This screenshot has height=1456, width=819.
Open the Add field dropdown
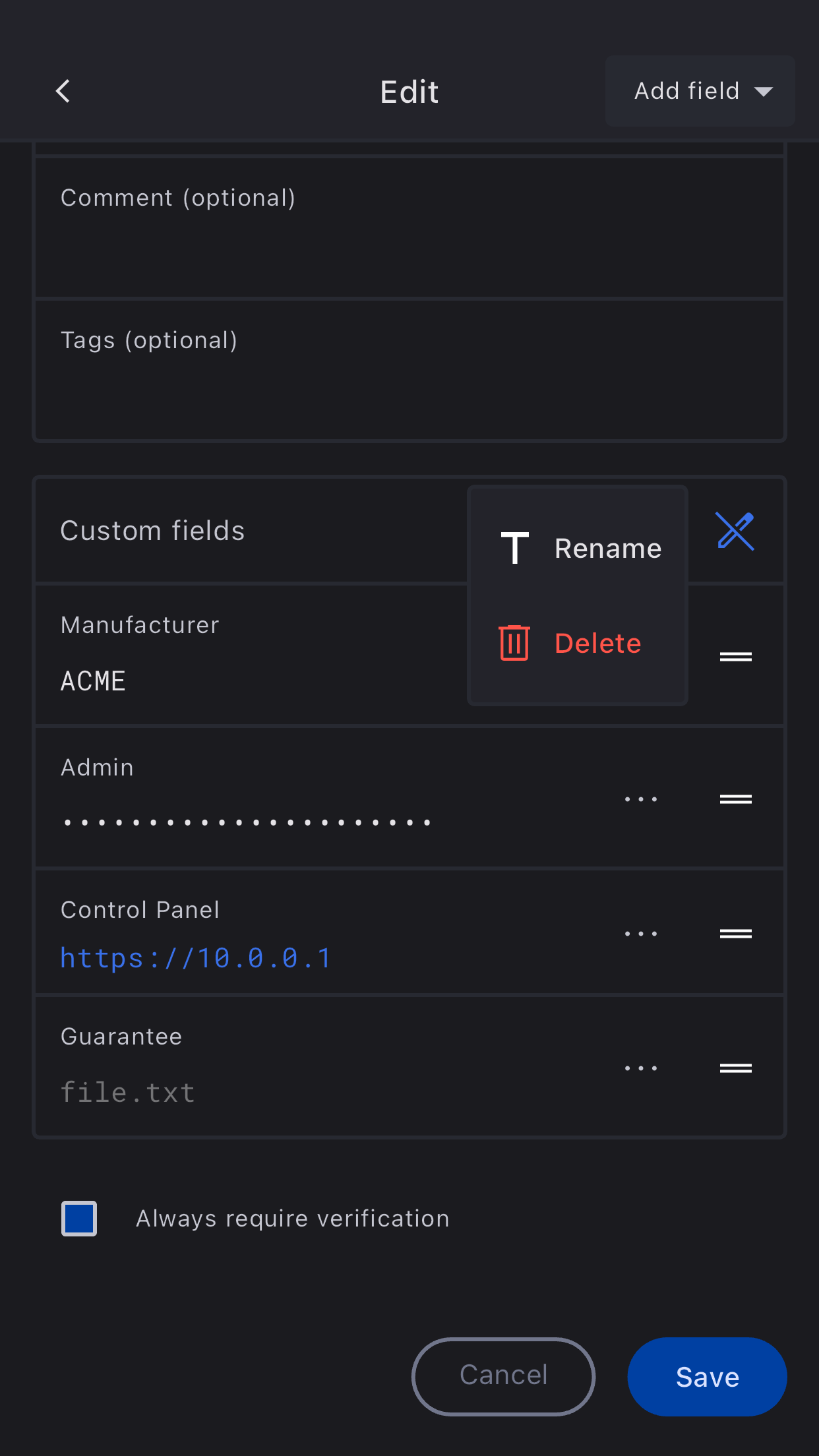[700, 91]
